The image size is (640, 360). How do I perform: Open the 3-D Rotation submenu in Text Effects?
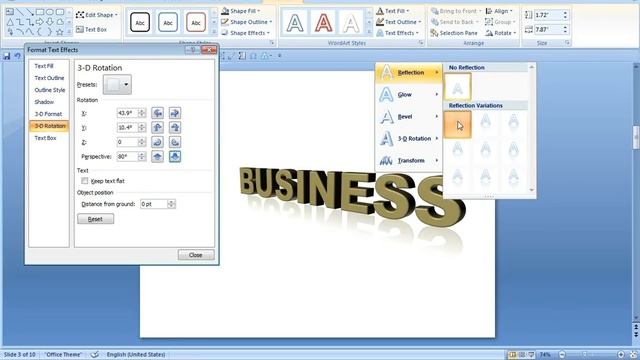tap(409, 139)
